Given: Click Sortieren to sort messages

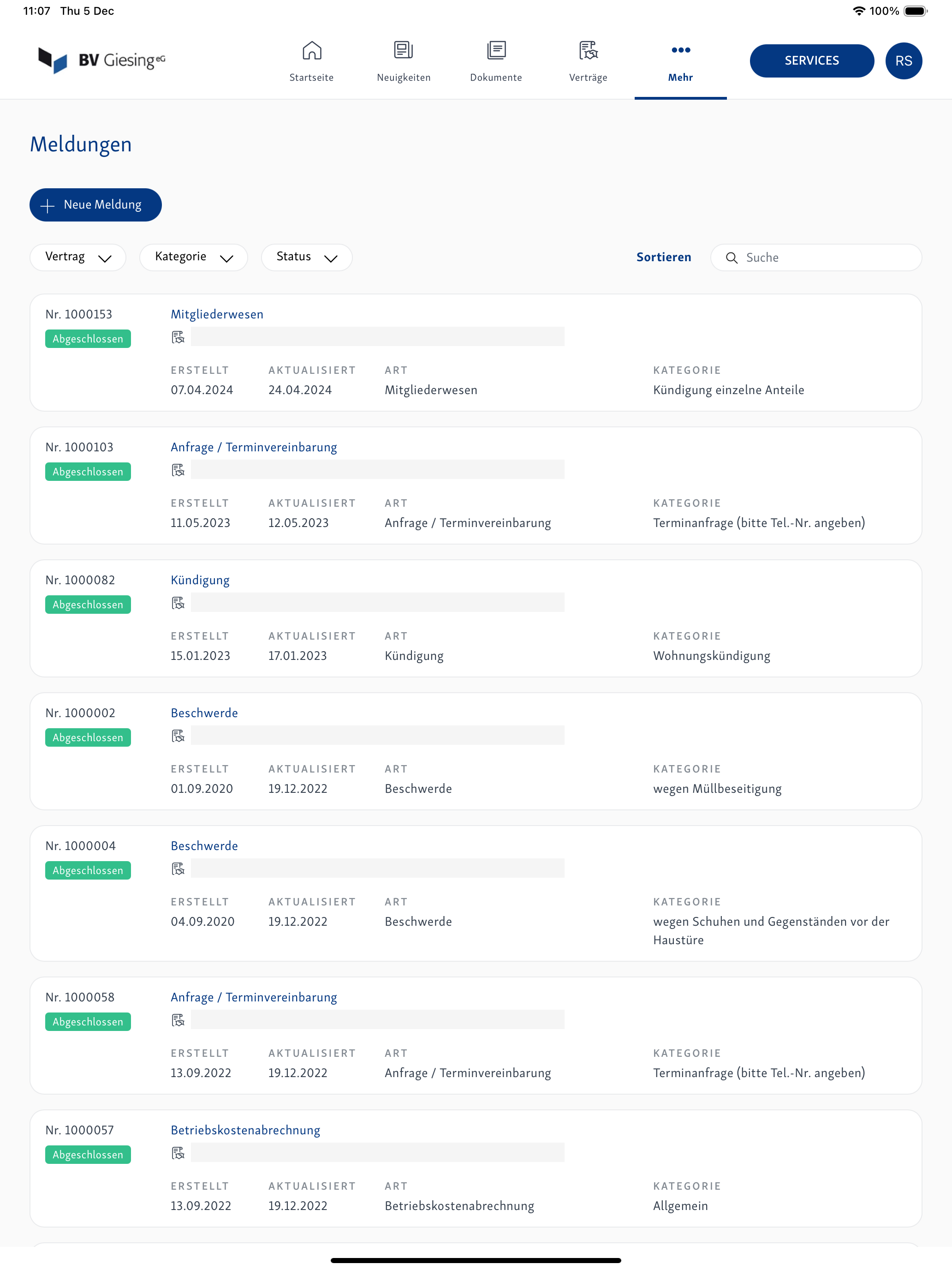Looking at the screenshot, I should tap(663, 257).
